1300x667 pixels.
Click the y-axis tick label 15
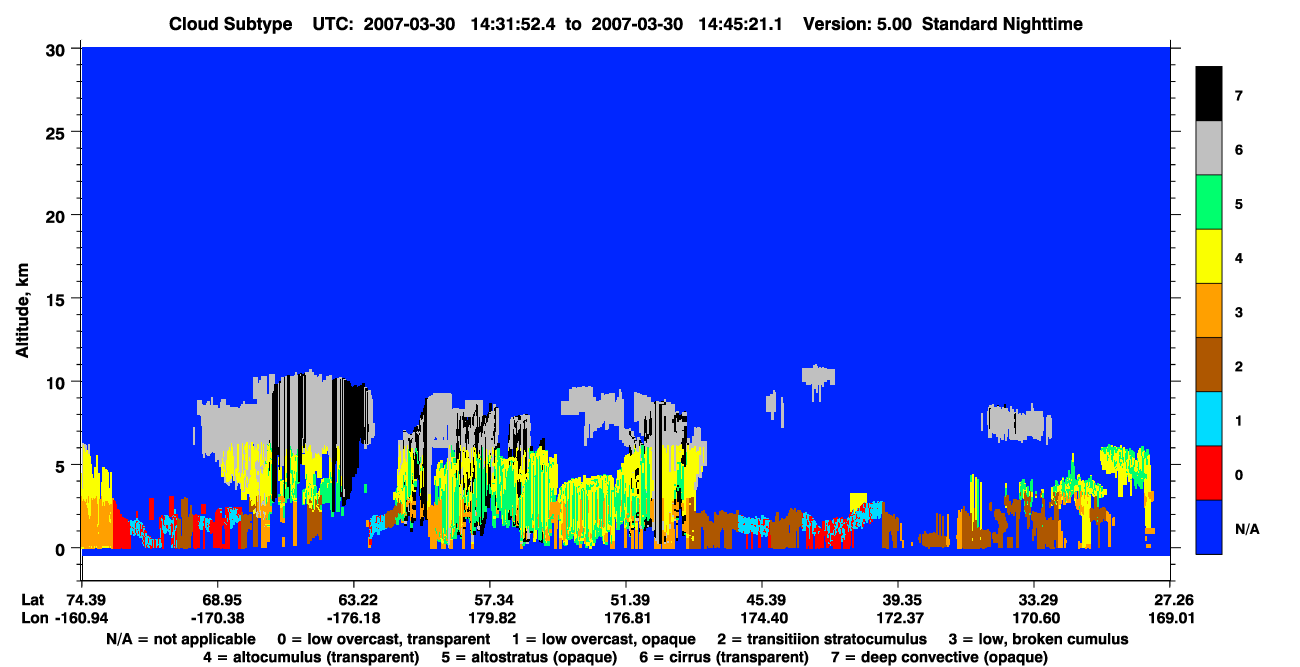point(58,299)
